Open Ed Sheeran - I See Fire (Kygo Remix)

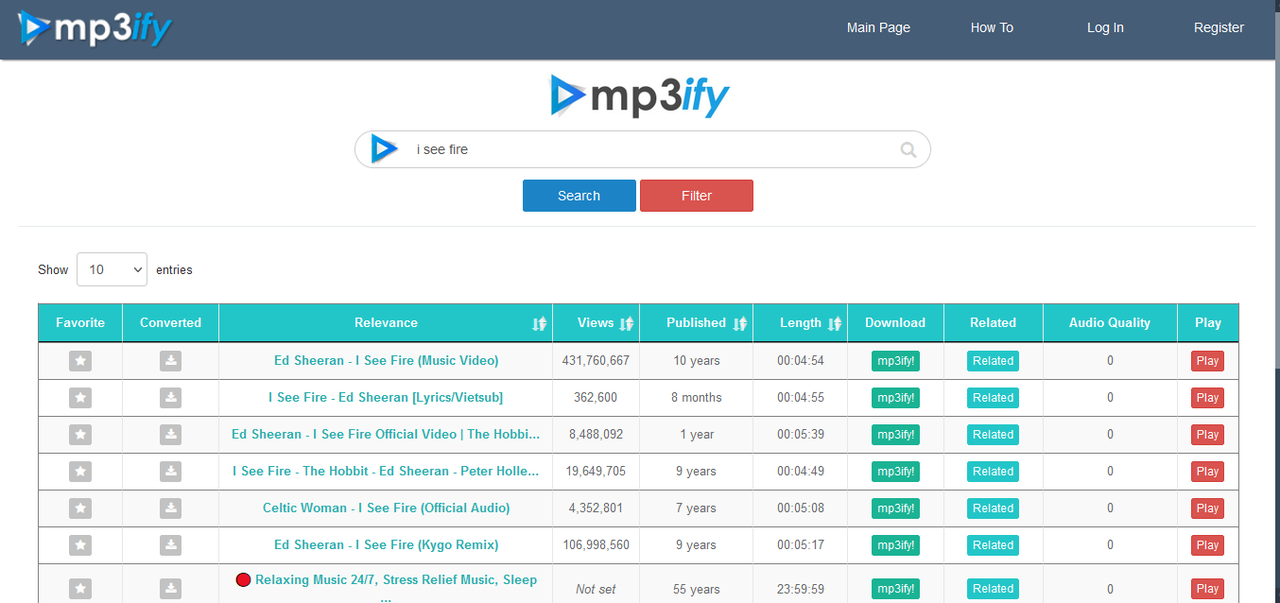386,545
